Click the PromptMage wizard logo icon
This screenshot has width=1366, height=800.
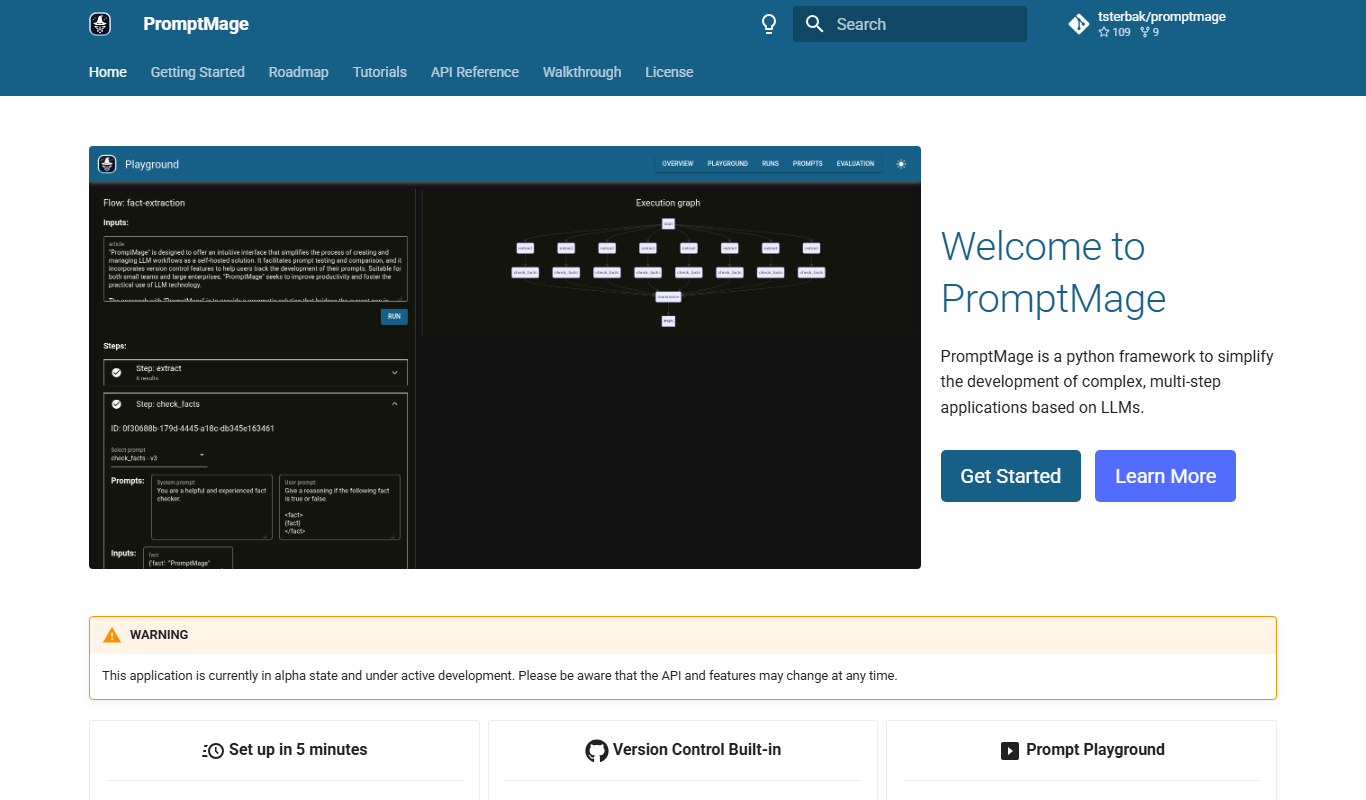(100, 24)
